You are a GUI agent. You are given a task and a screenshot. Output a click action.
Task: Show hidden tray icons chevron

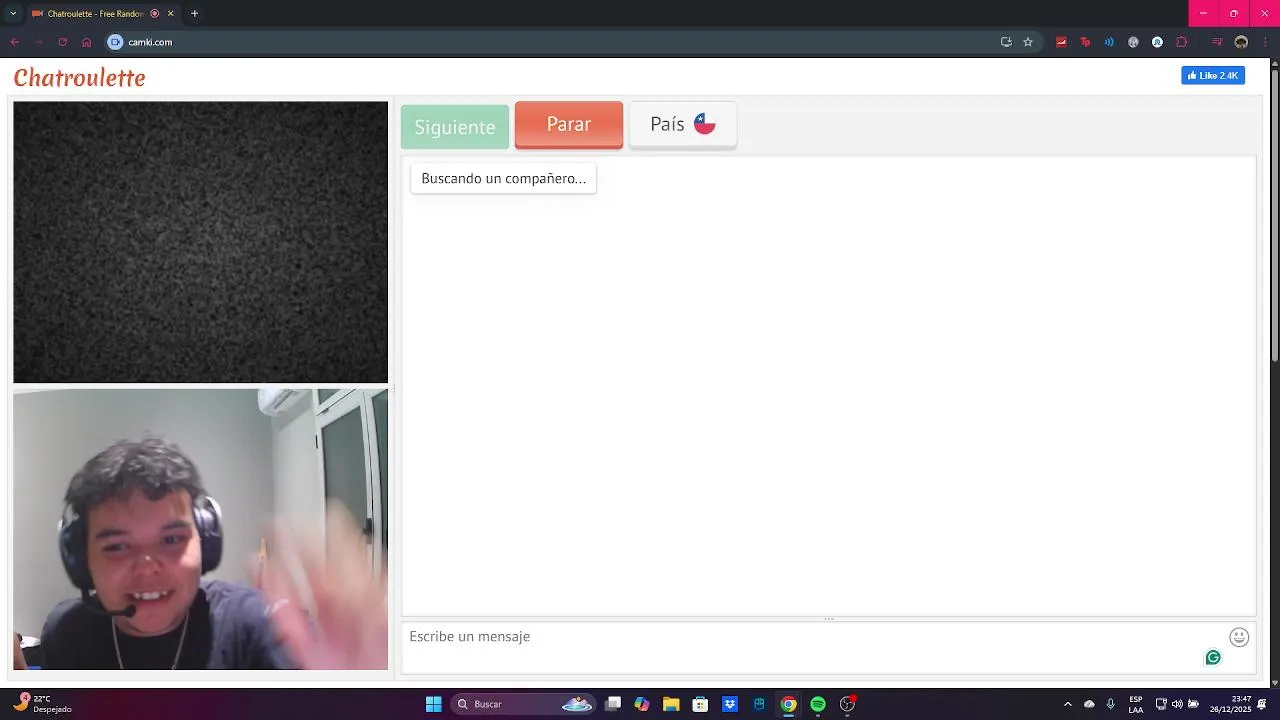pyautogui.click(x=1067, y=704)
